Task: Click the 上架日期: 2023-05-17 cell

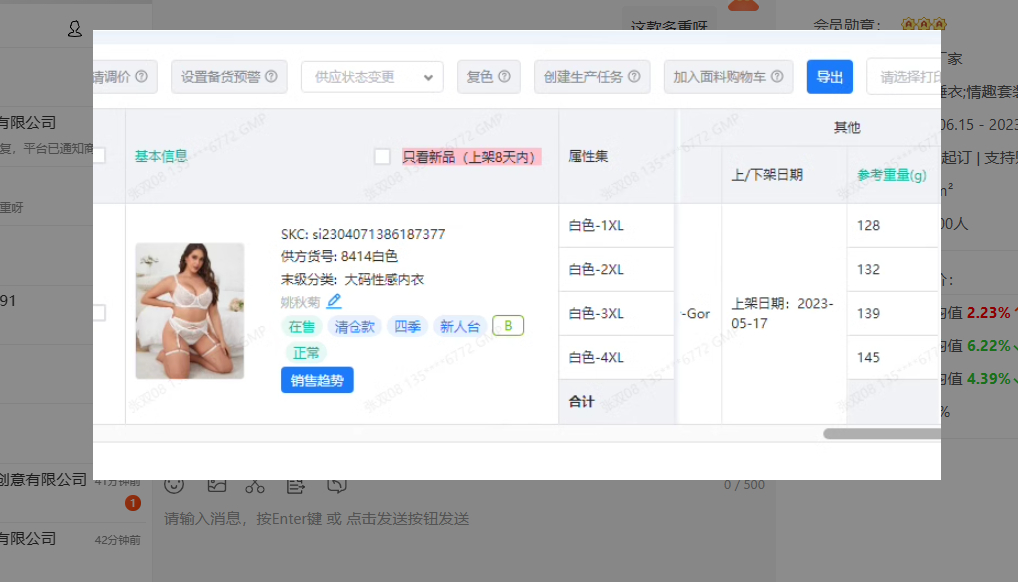Action: (x=782, y=313)
